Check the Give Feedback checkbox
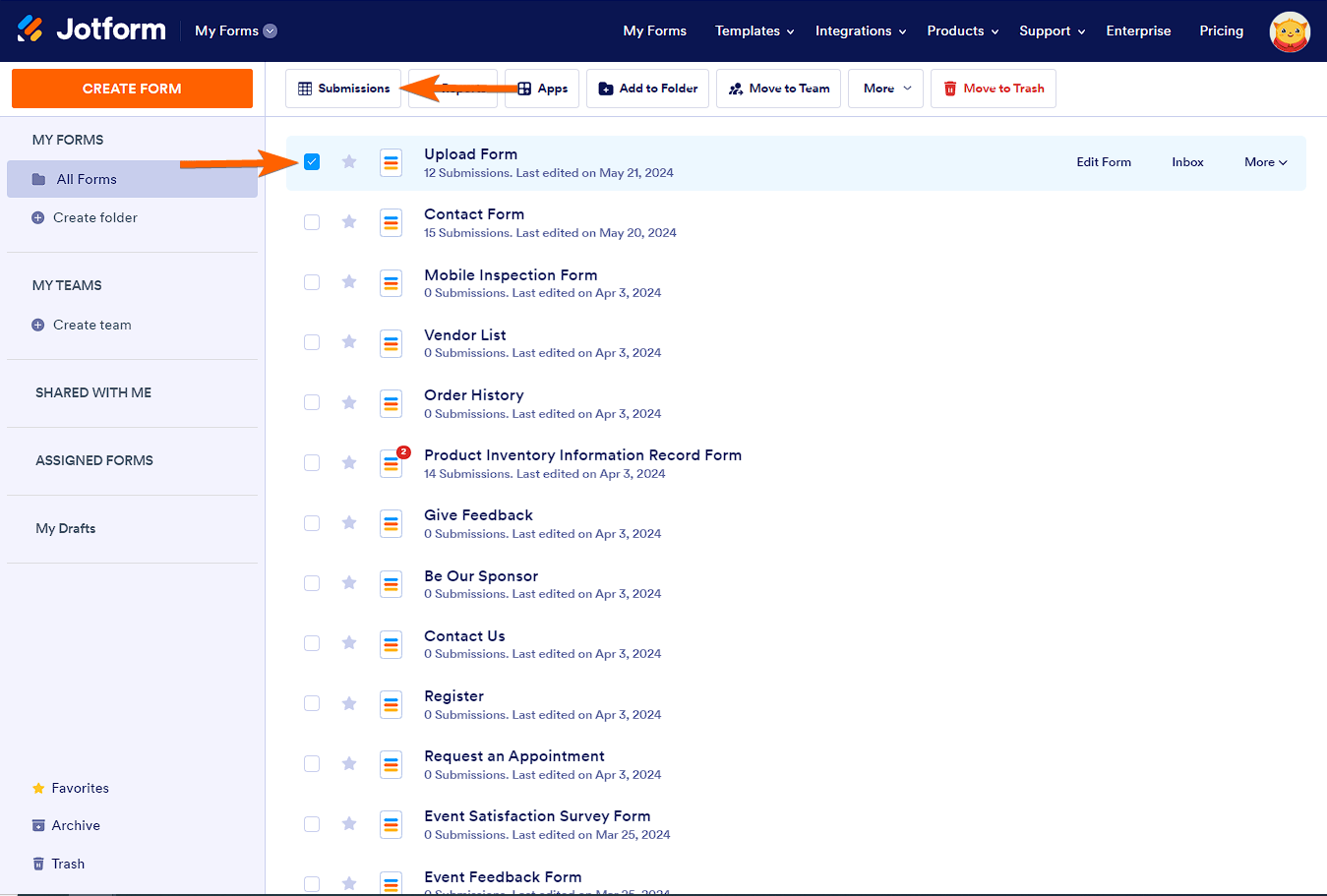1327x896 pixels. tap(312, 523)
